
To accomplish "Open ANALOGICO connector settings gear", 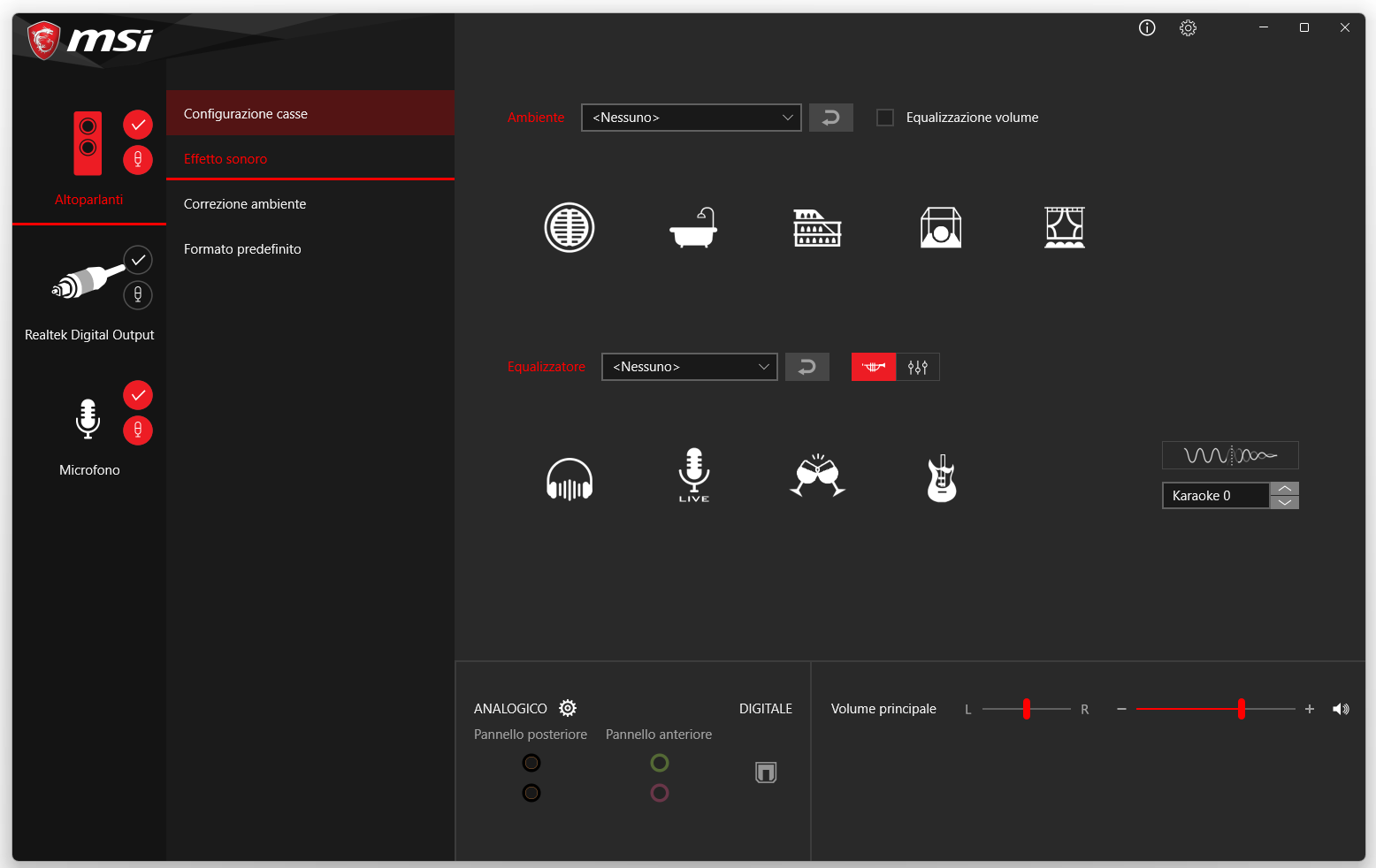I will coord(568,708).
